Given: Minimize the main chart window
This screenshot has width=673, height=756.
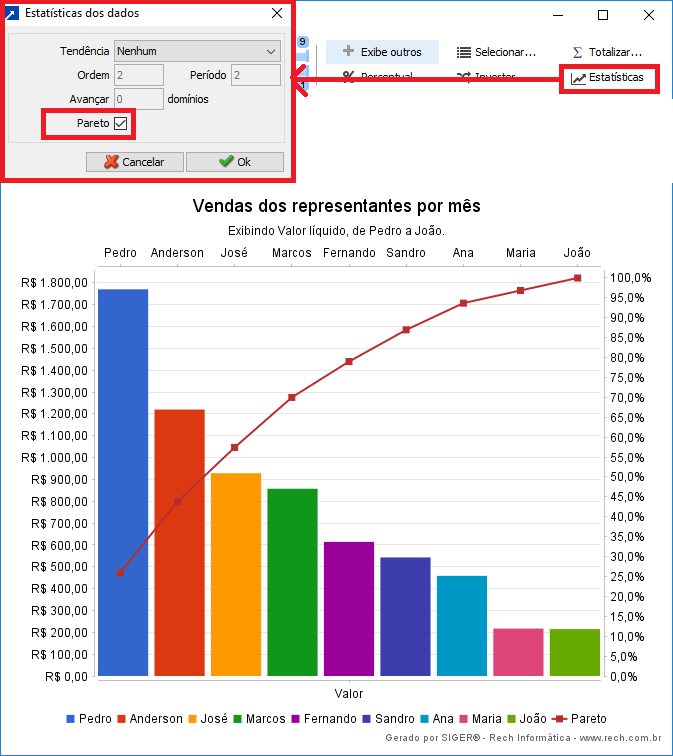Looking at the screenshot, I should click(x=558, y=15).
